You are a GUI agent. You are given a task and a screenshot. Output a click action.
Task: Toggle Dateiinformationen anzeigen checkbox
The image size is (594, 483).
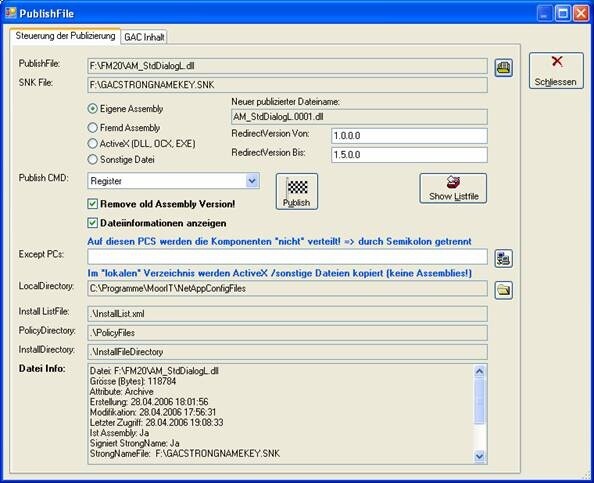(92, 223)
